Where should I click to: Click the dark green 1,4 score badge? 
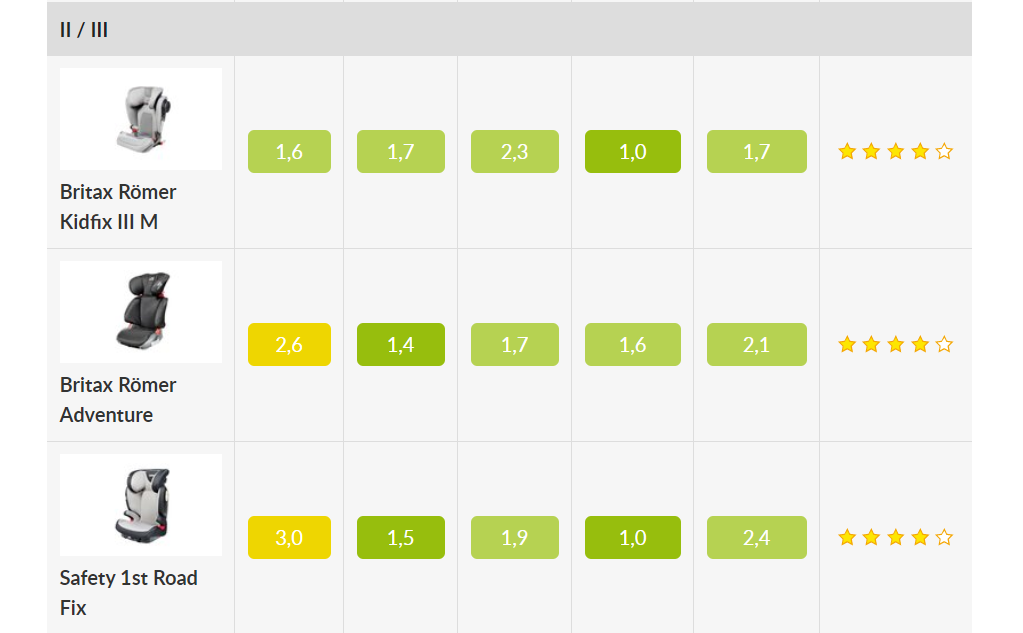point(401,345)
